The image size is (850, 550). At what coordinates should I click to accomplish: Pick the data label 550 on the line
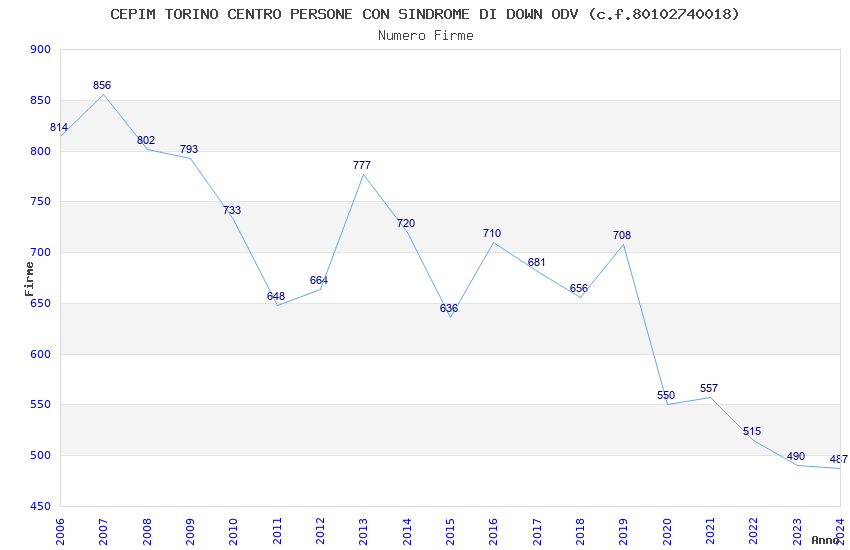tap(666, 396)
